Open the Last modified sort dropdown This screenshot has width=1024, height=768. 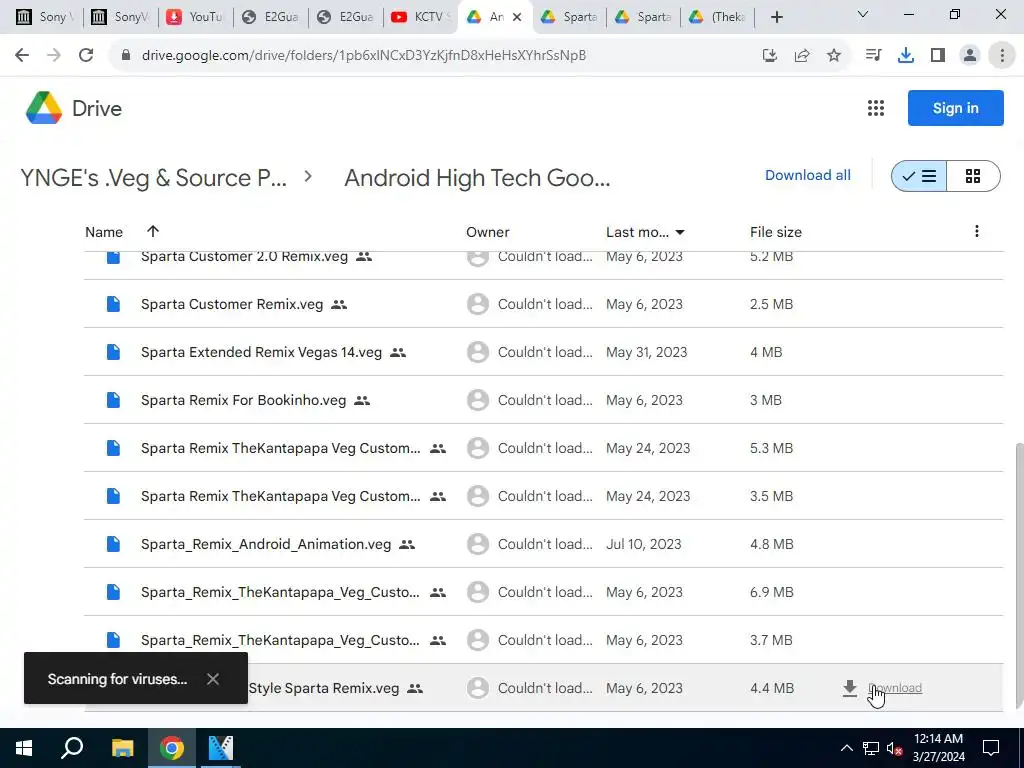pos(645,232)
